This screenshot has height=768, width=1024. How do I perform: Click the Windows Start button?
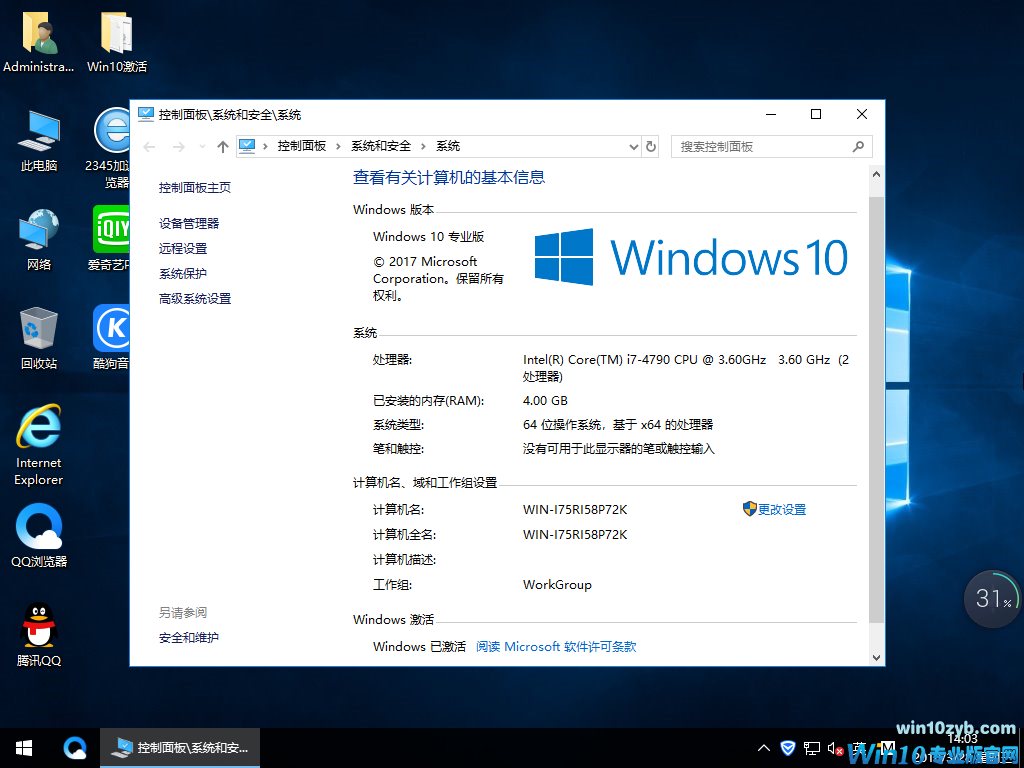click(x=24, y=747)
